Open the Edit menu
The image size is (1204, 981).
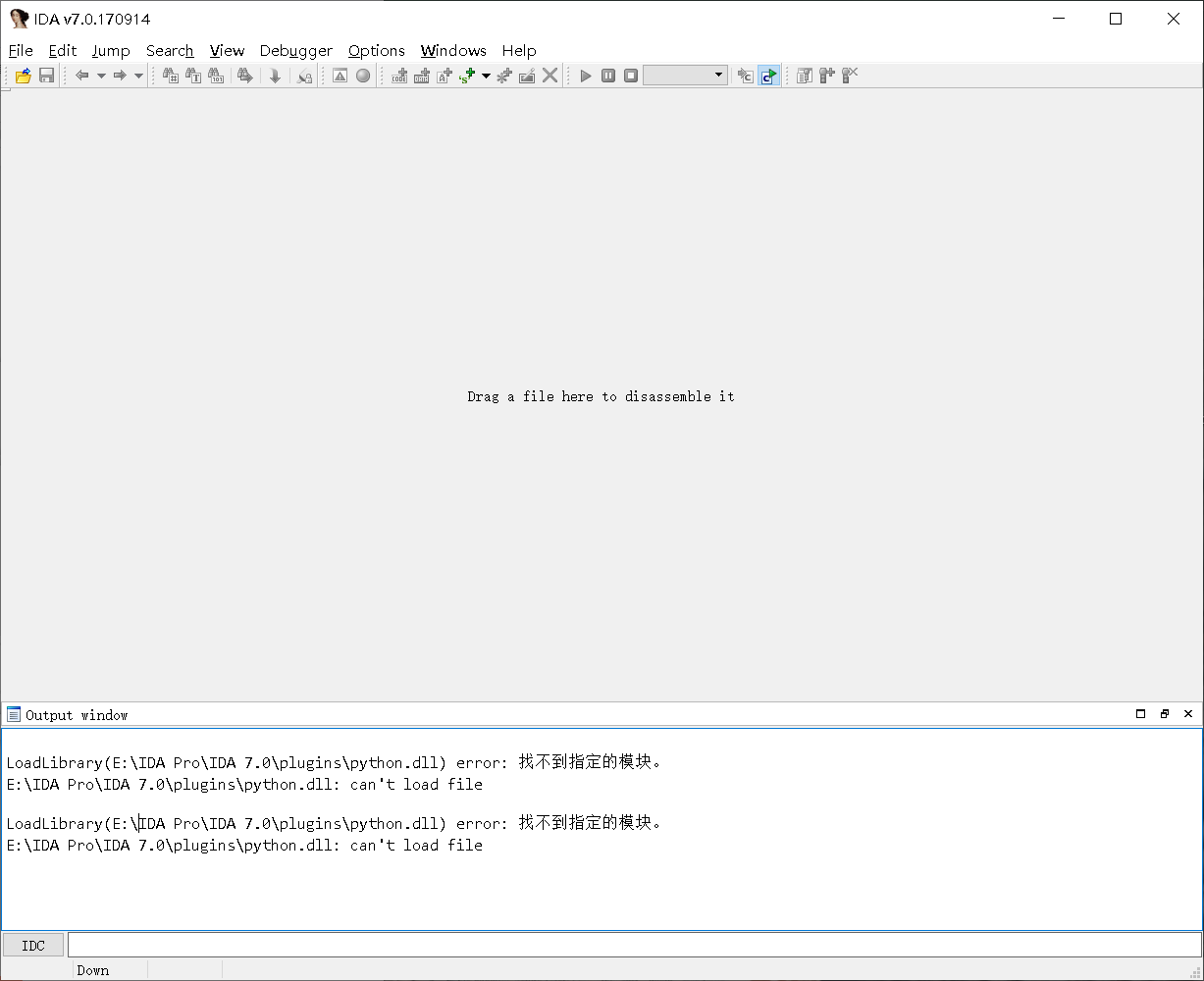pyautogui.click(x=63, y=51)
